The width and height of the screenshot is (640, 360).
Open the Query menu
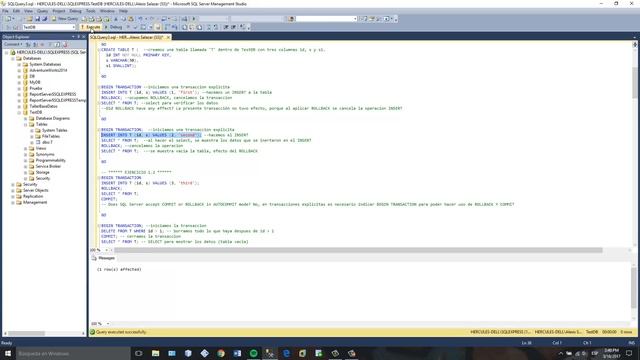pyautogui.click(x=42, y=11)
